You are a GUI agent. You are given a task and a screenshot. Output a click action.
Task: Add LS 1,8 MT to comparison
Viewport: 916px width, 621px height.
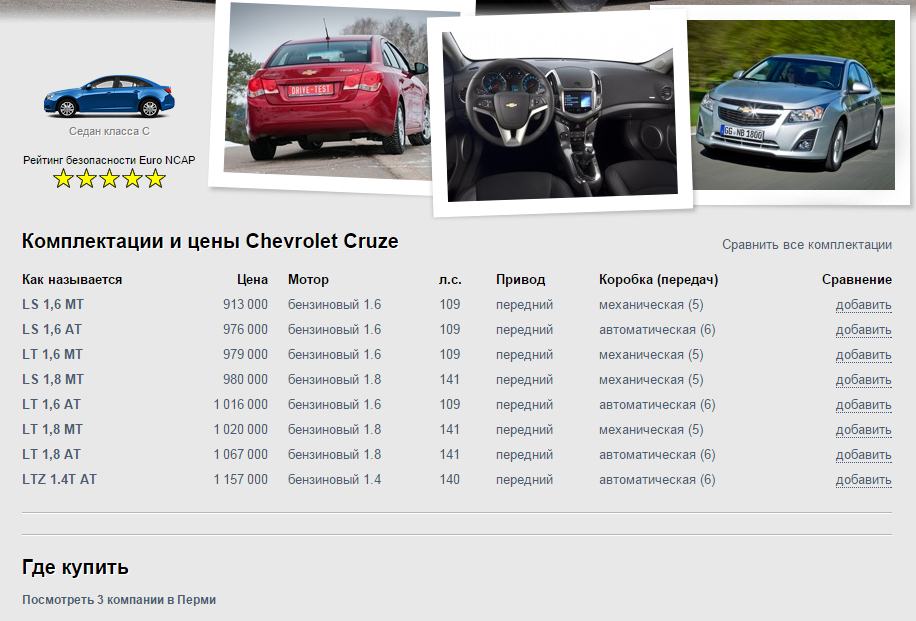pos(863,380)
